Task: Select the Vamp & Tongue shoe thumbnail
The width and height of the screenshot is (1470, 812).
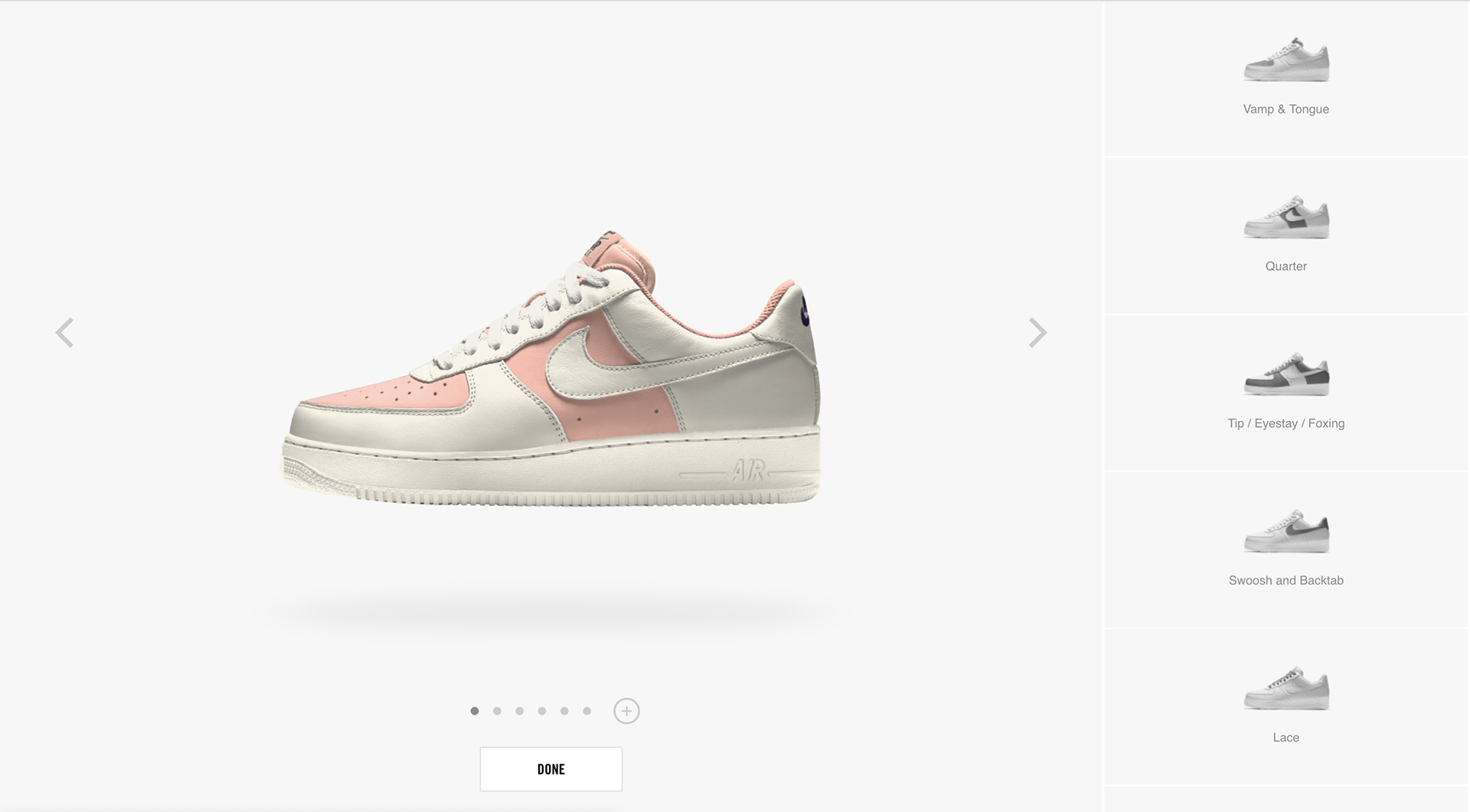Action: [1286, 60]
